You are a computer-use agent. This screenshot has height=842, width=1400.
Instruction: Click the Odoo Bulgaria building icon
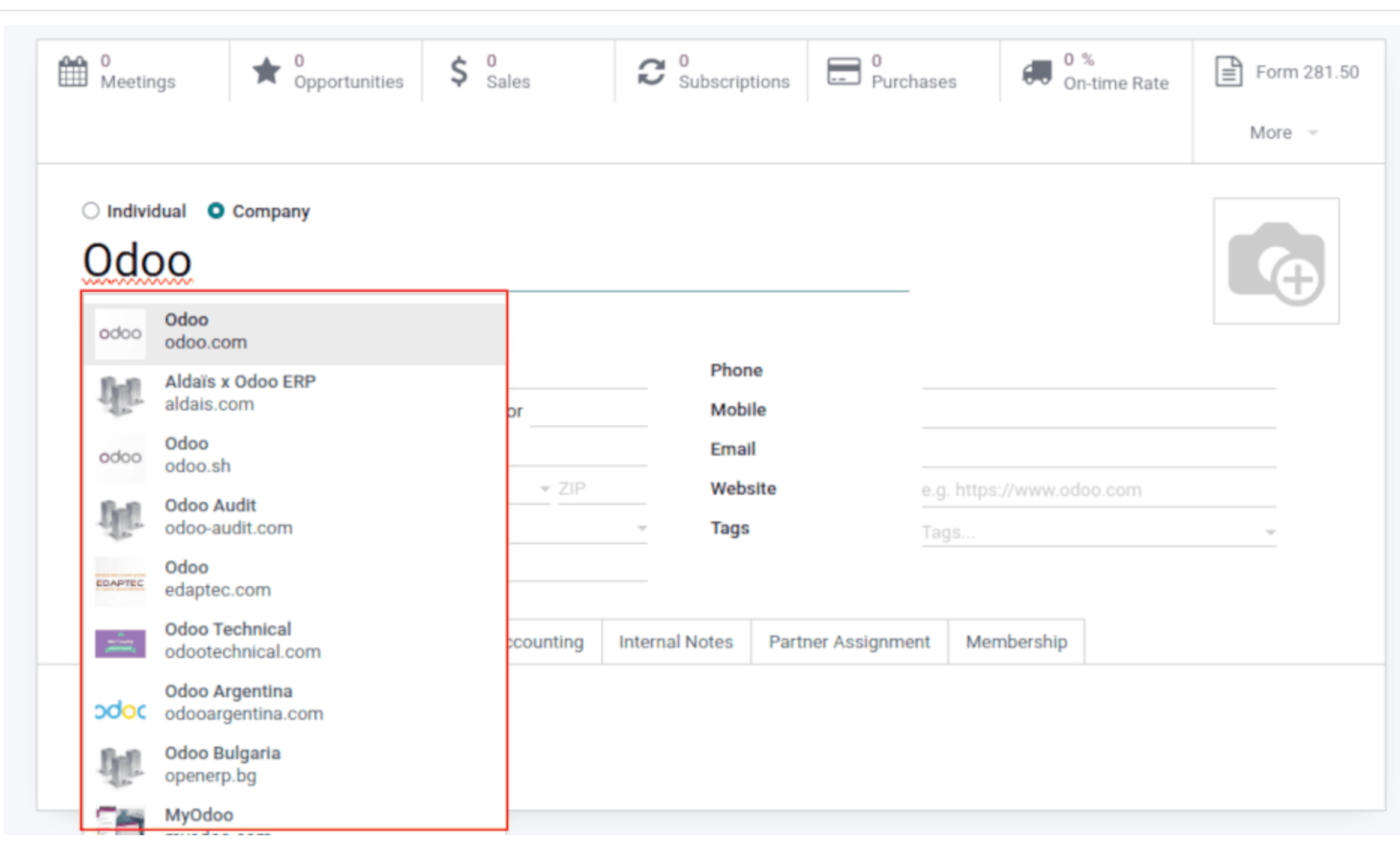(120, 766)
